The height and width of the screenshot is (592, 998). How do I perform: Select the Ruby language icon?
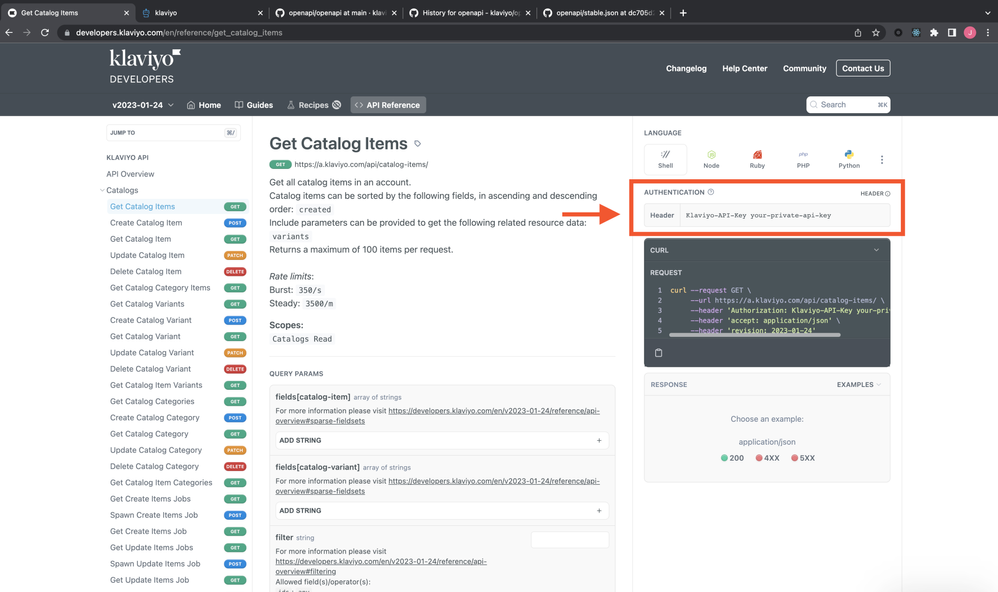[x=757, y=159]
